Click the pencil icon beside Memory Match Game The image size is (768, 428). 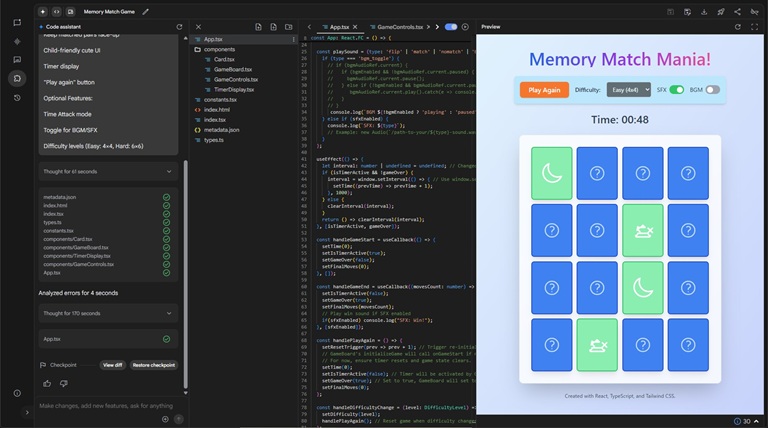[x=145, y=12]
